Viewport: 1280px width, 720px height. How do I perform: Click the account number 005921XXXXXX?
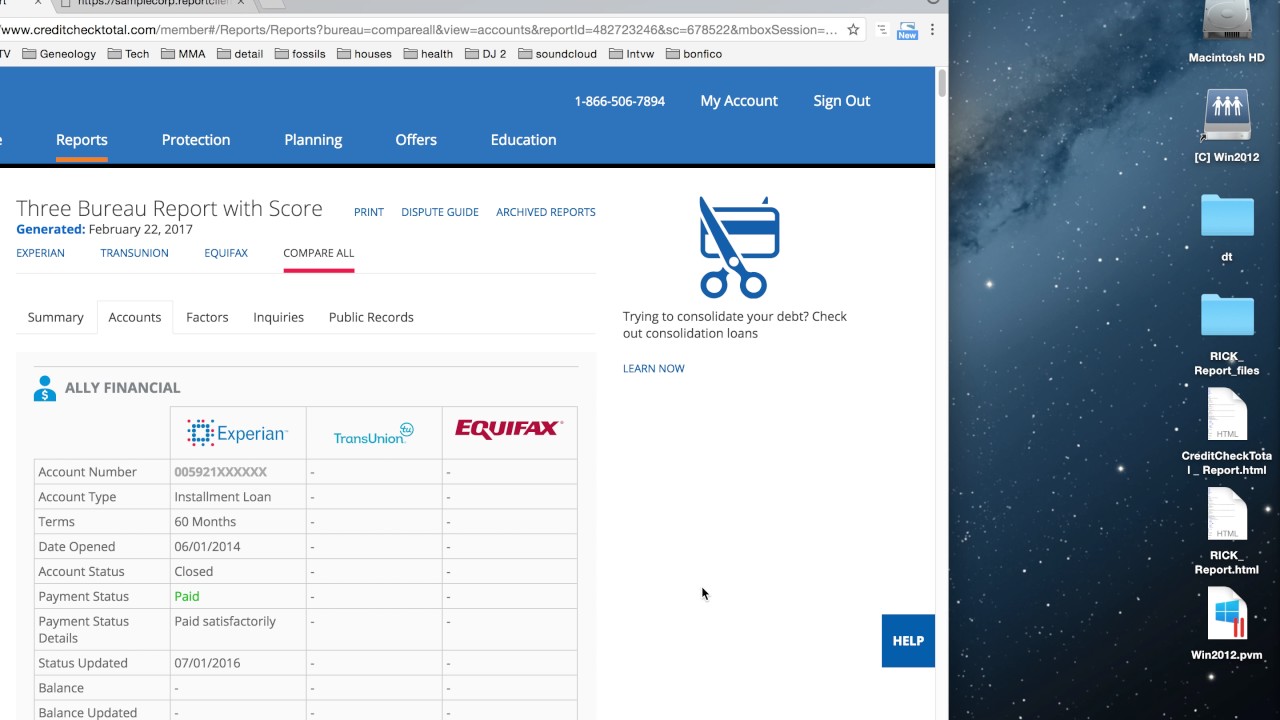coord(221,472)
